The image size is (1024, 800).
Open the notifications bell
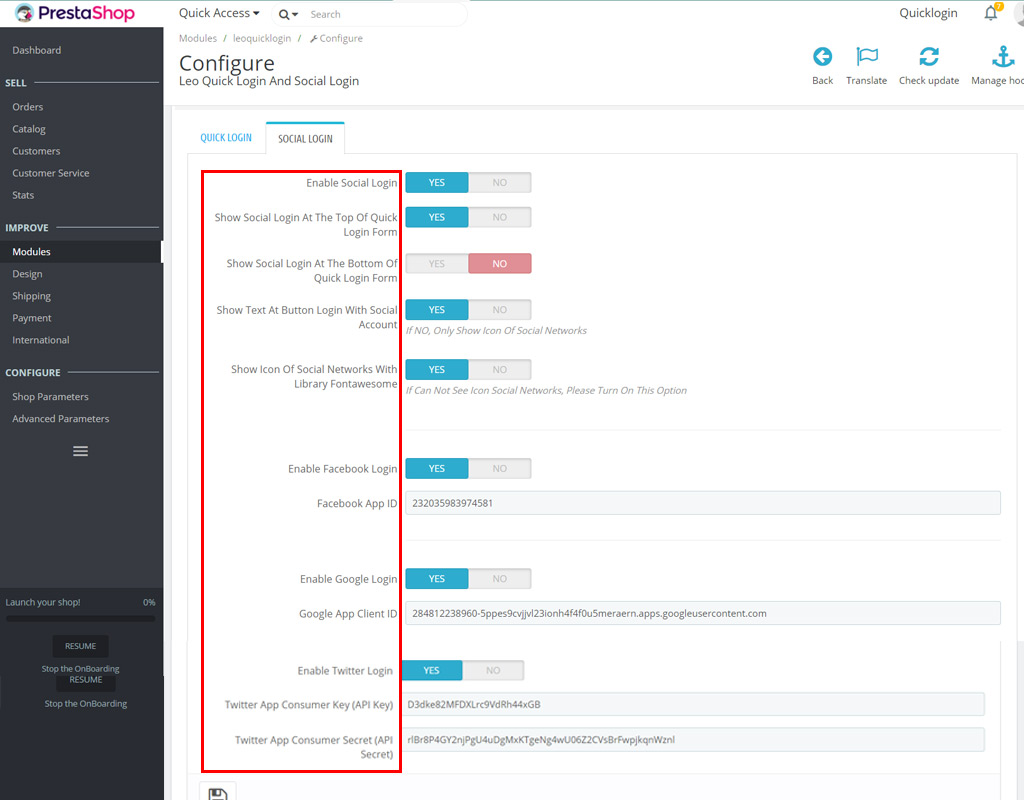tap(991, 12)
